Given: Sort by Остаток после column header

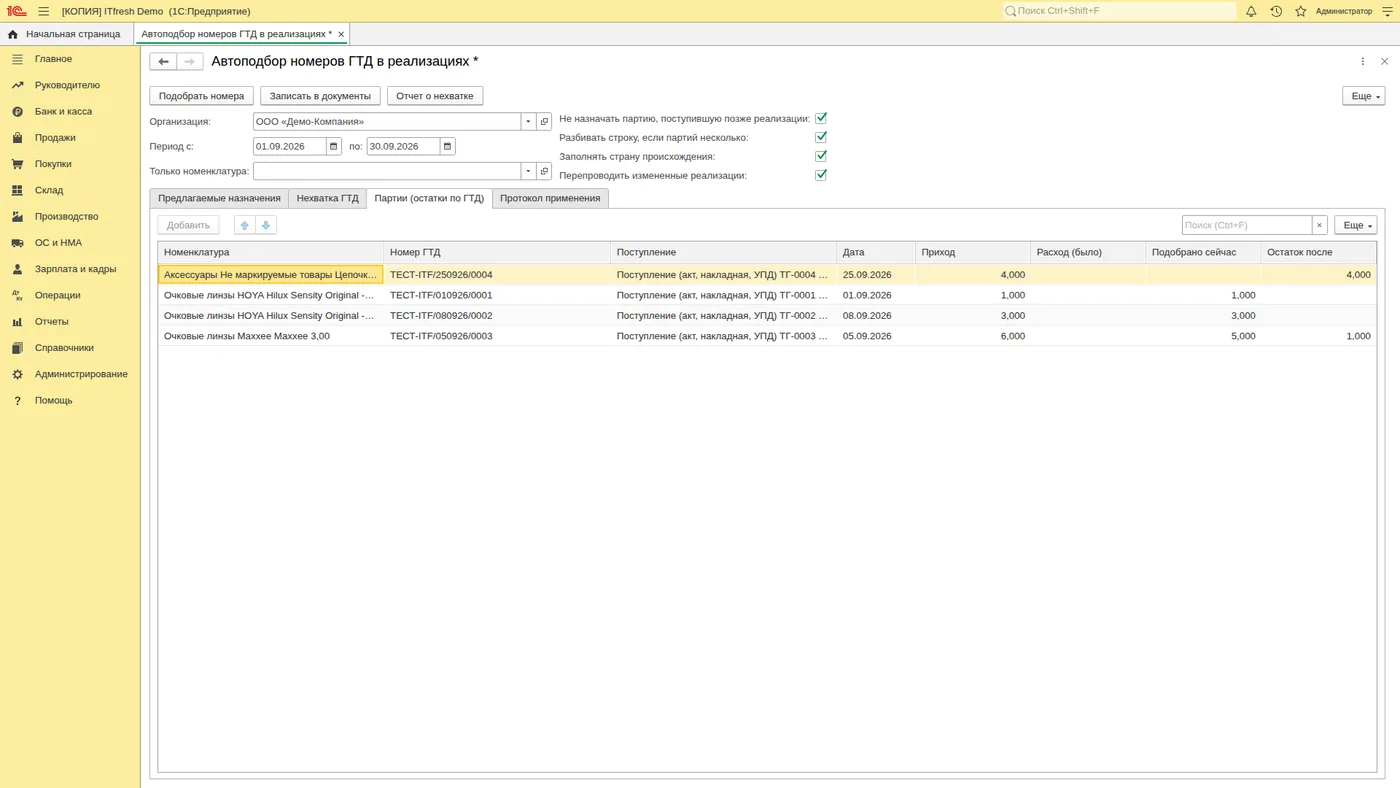Looking at the screenshot, I should tap(1318, 252).
